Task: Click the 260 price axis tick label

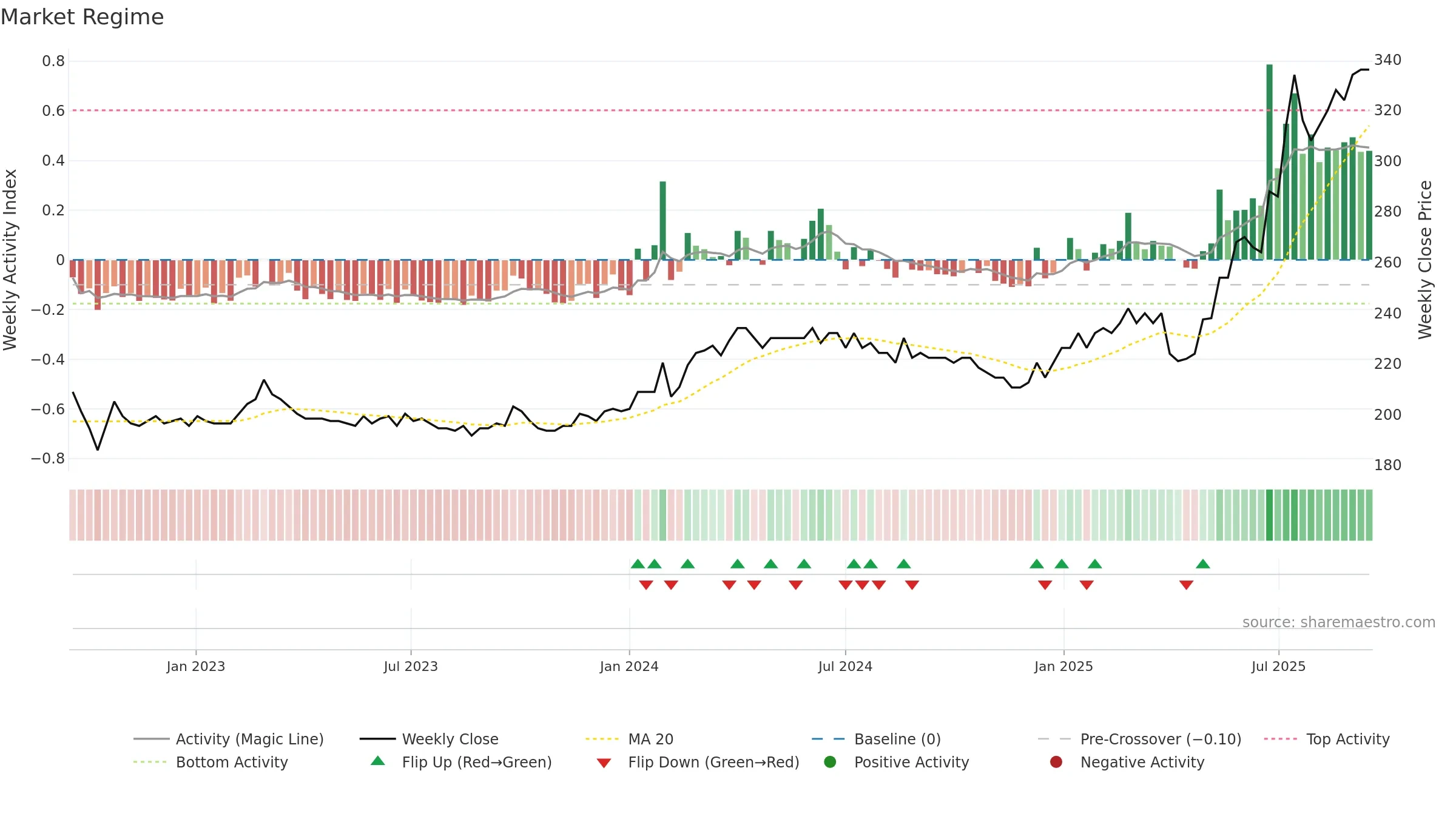Action: [x=1388, y=263]
